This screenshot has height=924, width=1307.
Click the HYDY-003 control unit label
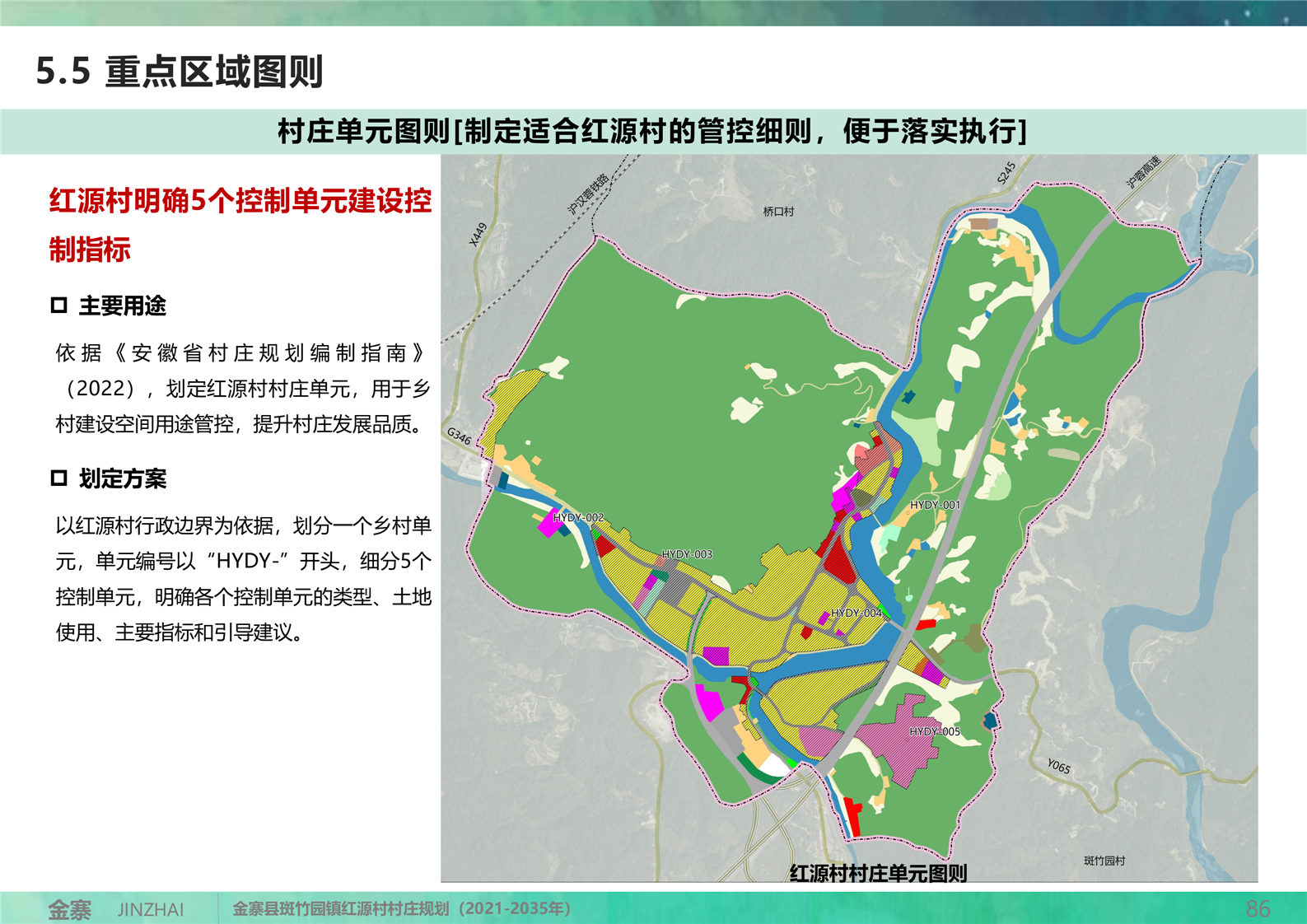coord(687,554)
